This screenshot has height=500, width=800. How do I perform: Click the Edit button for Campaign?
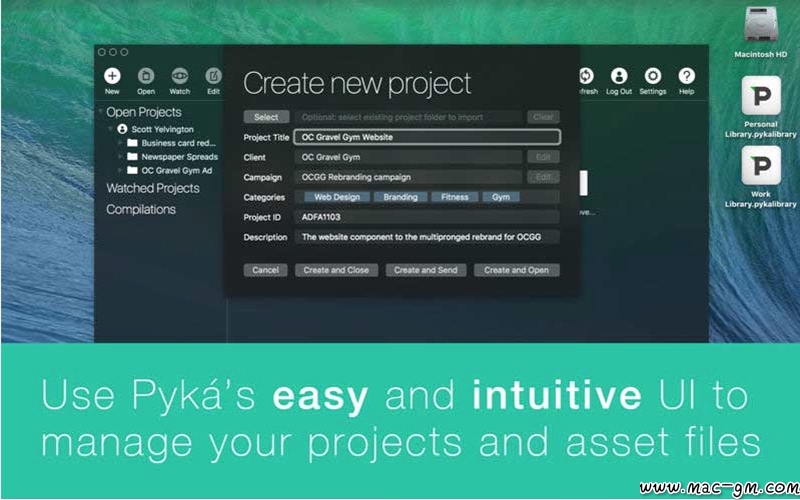(543, 177)
